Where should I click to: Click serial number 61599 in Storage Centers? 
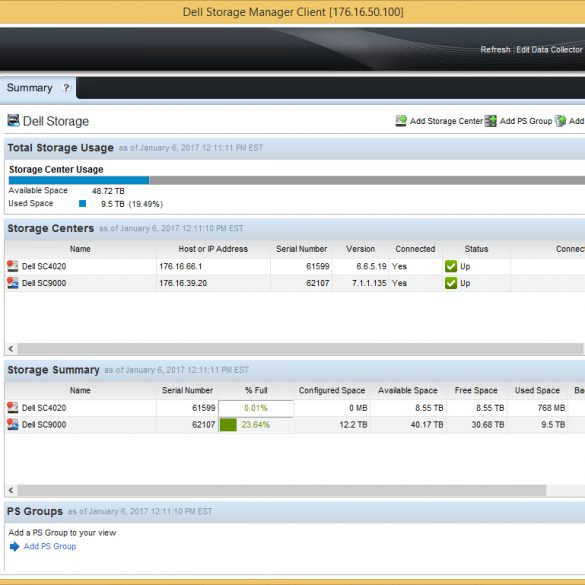[317, 266]
